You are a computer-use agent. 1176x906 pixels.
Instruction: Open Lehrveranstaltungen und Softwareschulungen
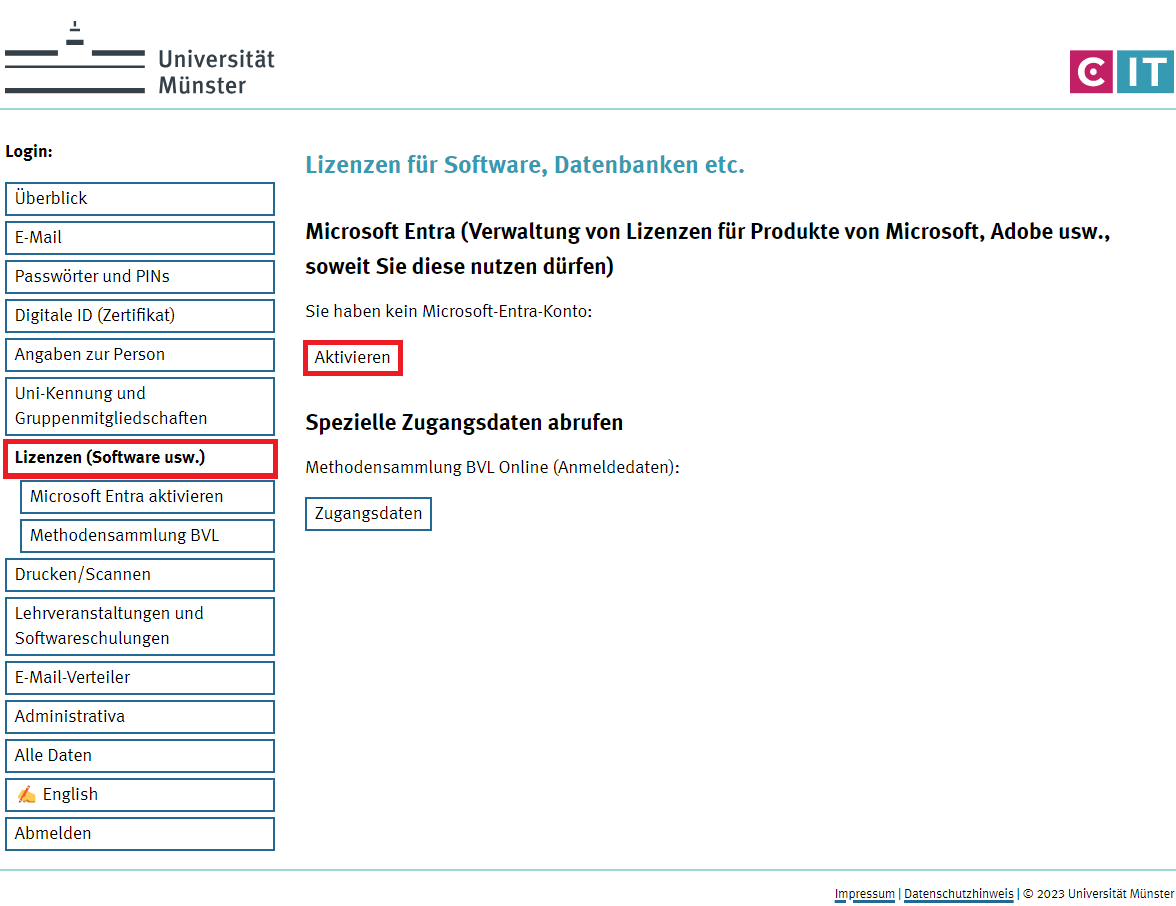click(x=140, y=626)
